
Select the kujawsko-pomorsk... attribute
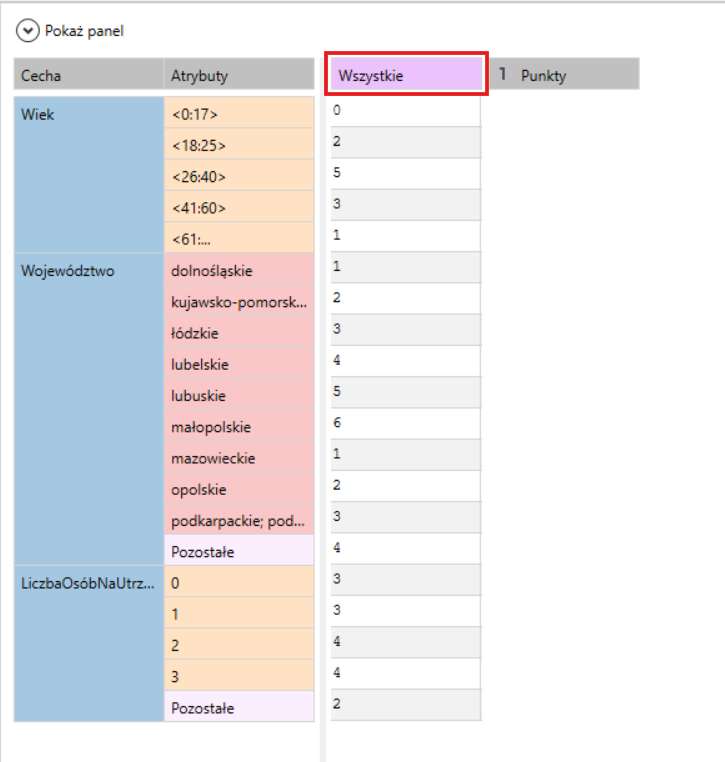(x=239, y=300)
